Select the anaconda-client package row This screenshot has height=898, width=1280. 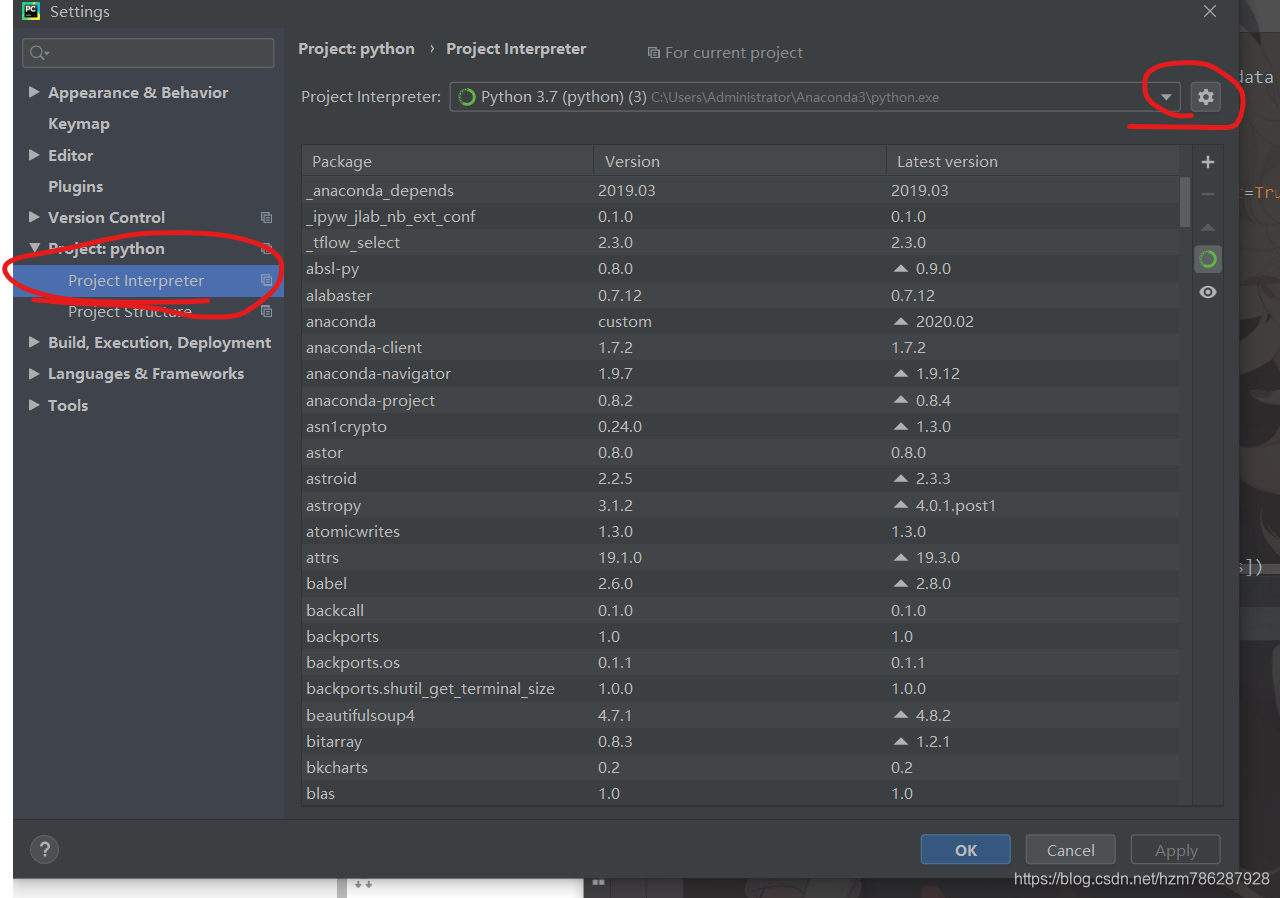(741, 348)
